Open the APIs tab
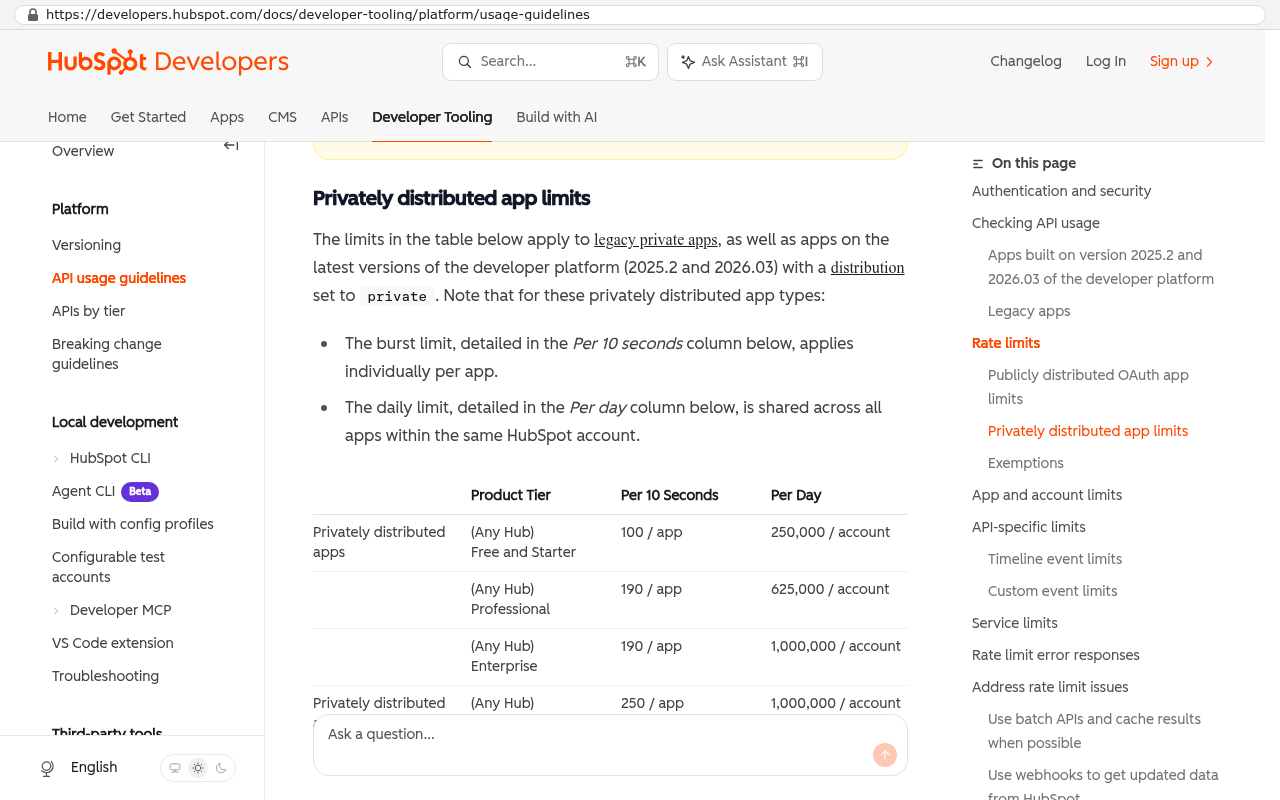 334,117
